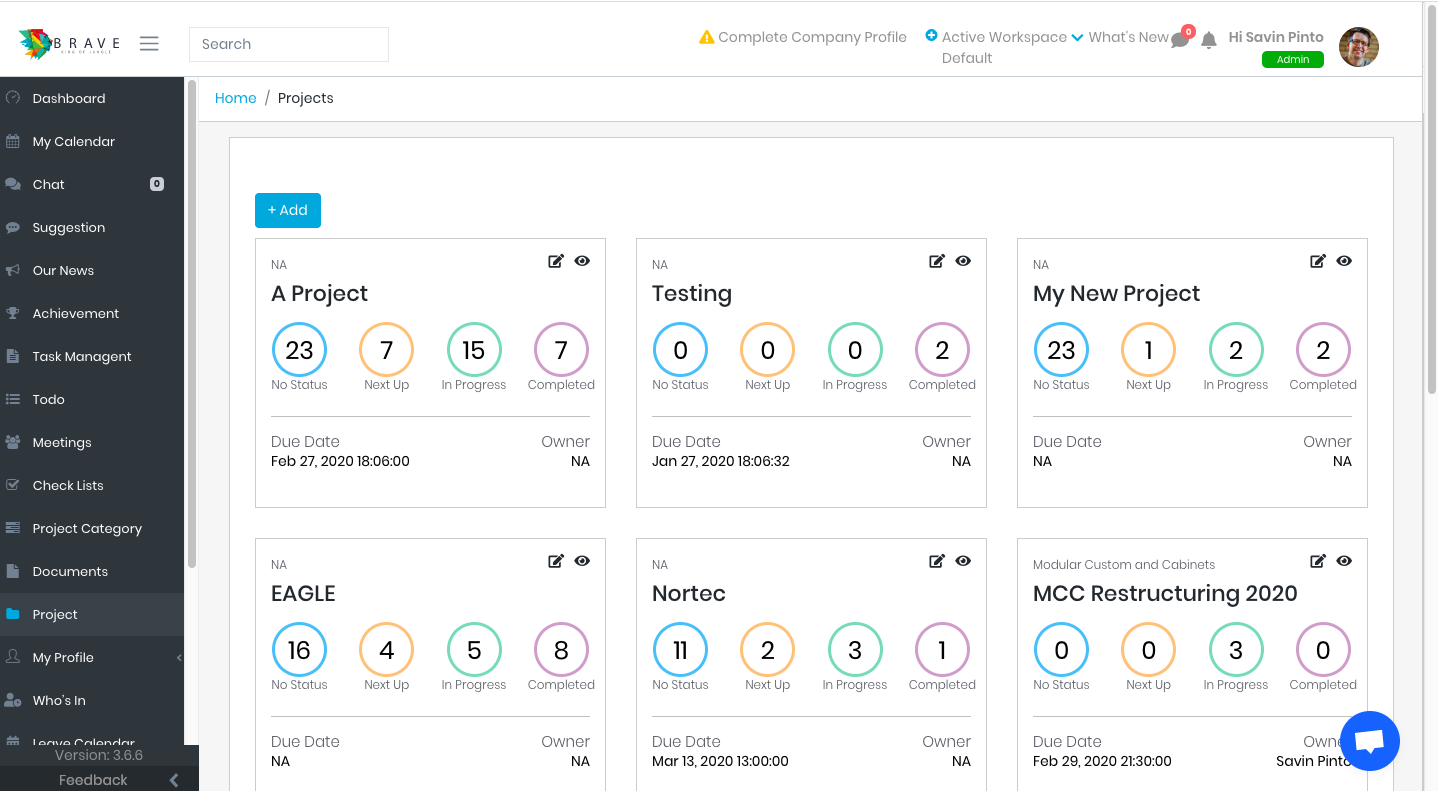1438x791 pixels.
Task: Open Task Managent in the sidebar
Action: [x=92, y=356]
